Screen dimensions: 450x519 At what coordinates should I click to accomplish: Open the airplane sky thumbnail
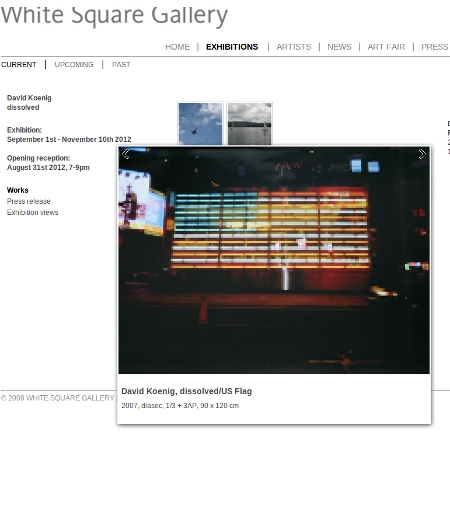pyautogui.click(x=200, y=124)
